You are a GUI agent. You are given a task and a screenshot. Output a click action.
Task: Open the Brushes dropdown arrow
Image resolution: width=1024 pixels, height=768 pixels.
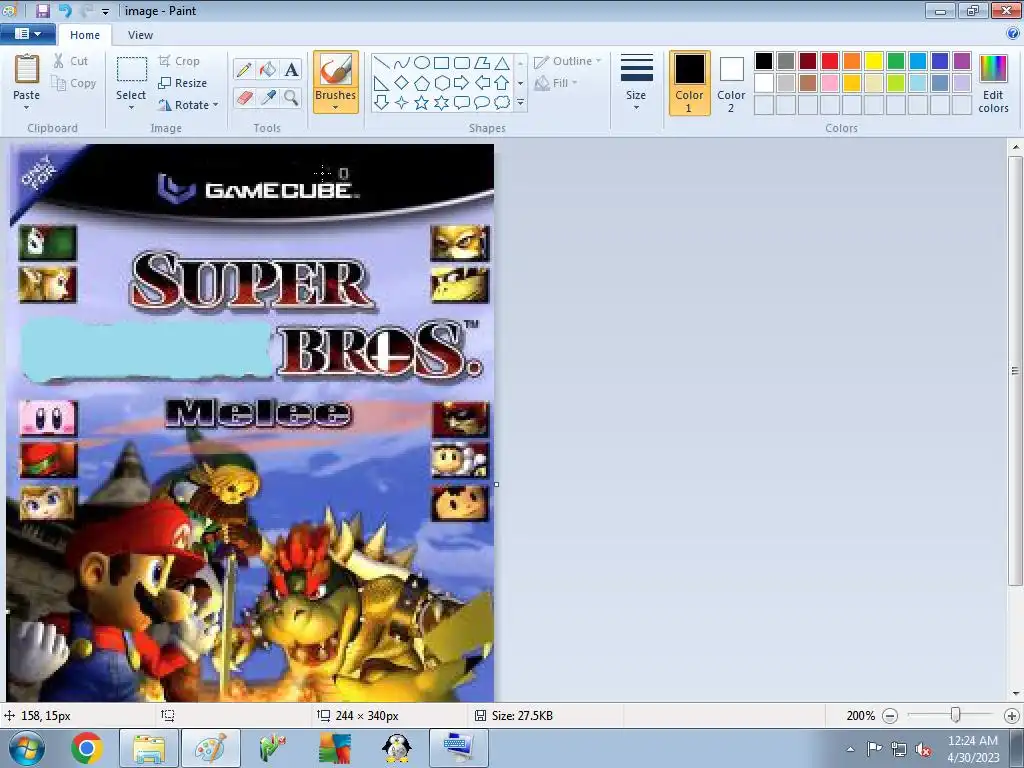click(x=336, y=108)
